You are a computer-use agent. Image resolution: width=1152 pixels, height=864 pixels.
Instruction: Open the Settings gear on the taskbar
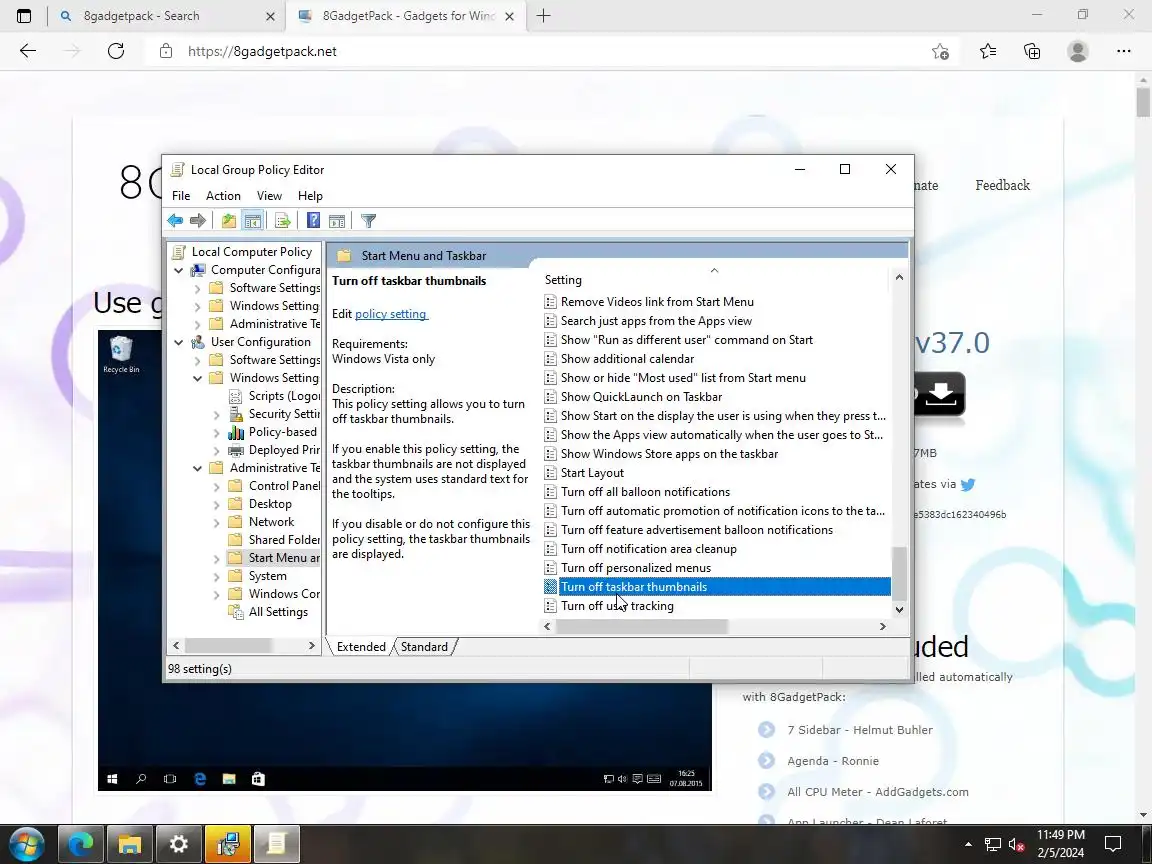(179, 844)
